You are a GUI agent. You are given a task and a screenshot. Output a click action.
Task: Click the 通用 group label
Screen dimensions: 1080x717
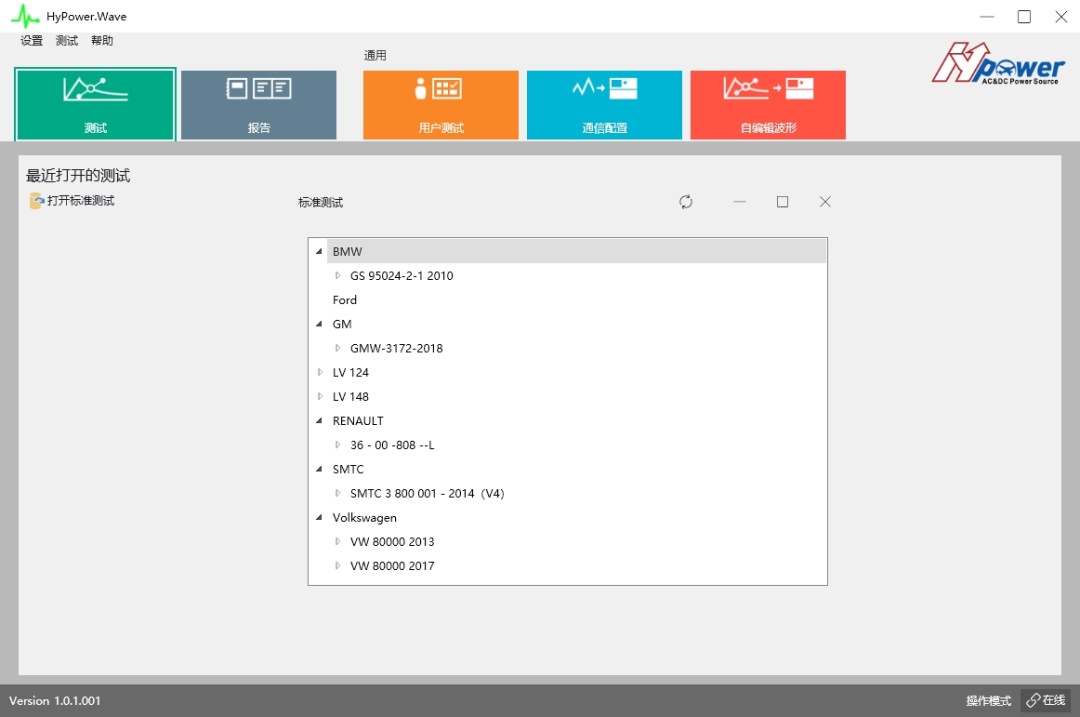tap(375, 55)
